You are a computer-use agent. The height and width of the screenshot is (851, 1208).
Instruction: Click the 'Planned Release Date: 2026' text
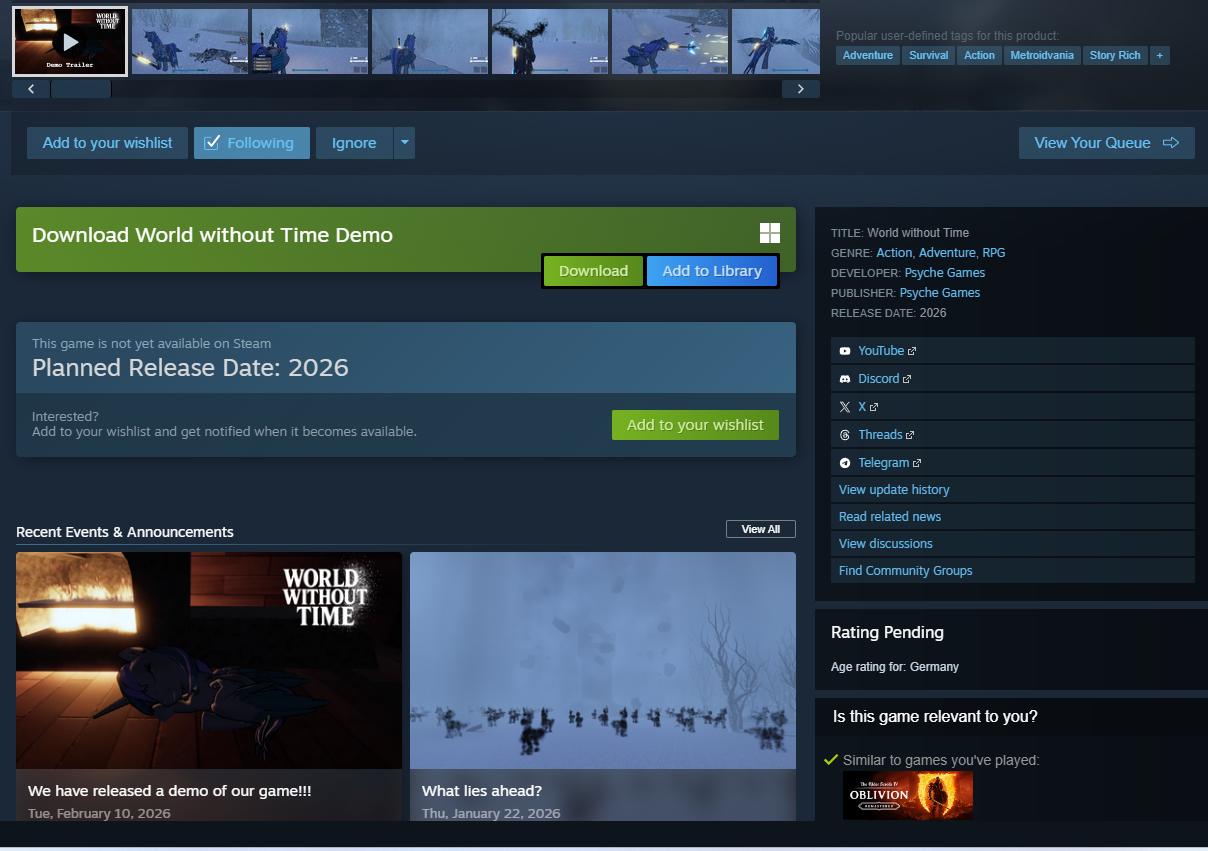(190, 368)
